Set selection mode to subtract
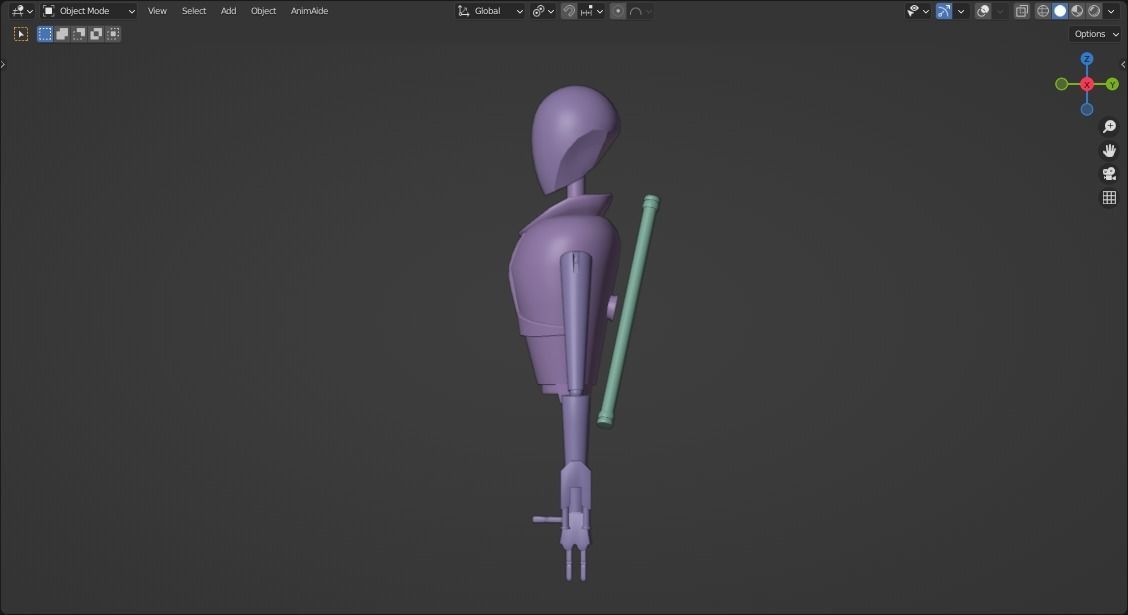 coord(79,34)
